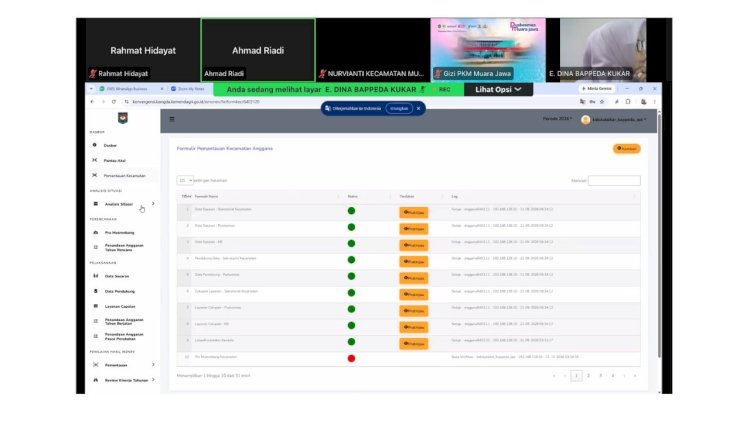Switch to the Zoom browser tab
The width and height of the screenshot is (750, 421).
tap(190, 89)
